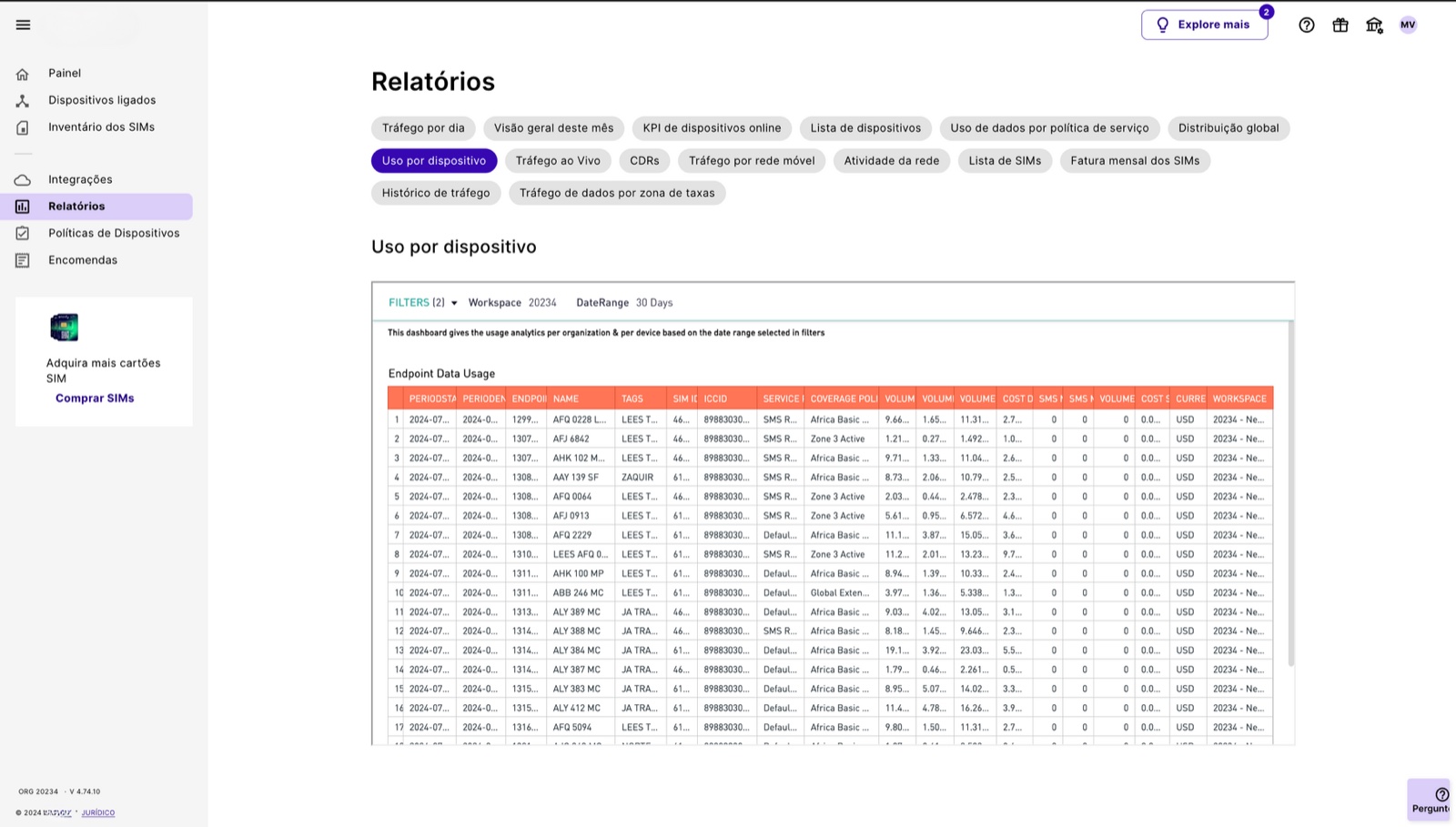
Task: Select the Visão geral deste mês report
Action: [553, 128]
